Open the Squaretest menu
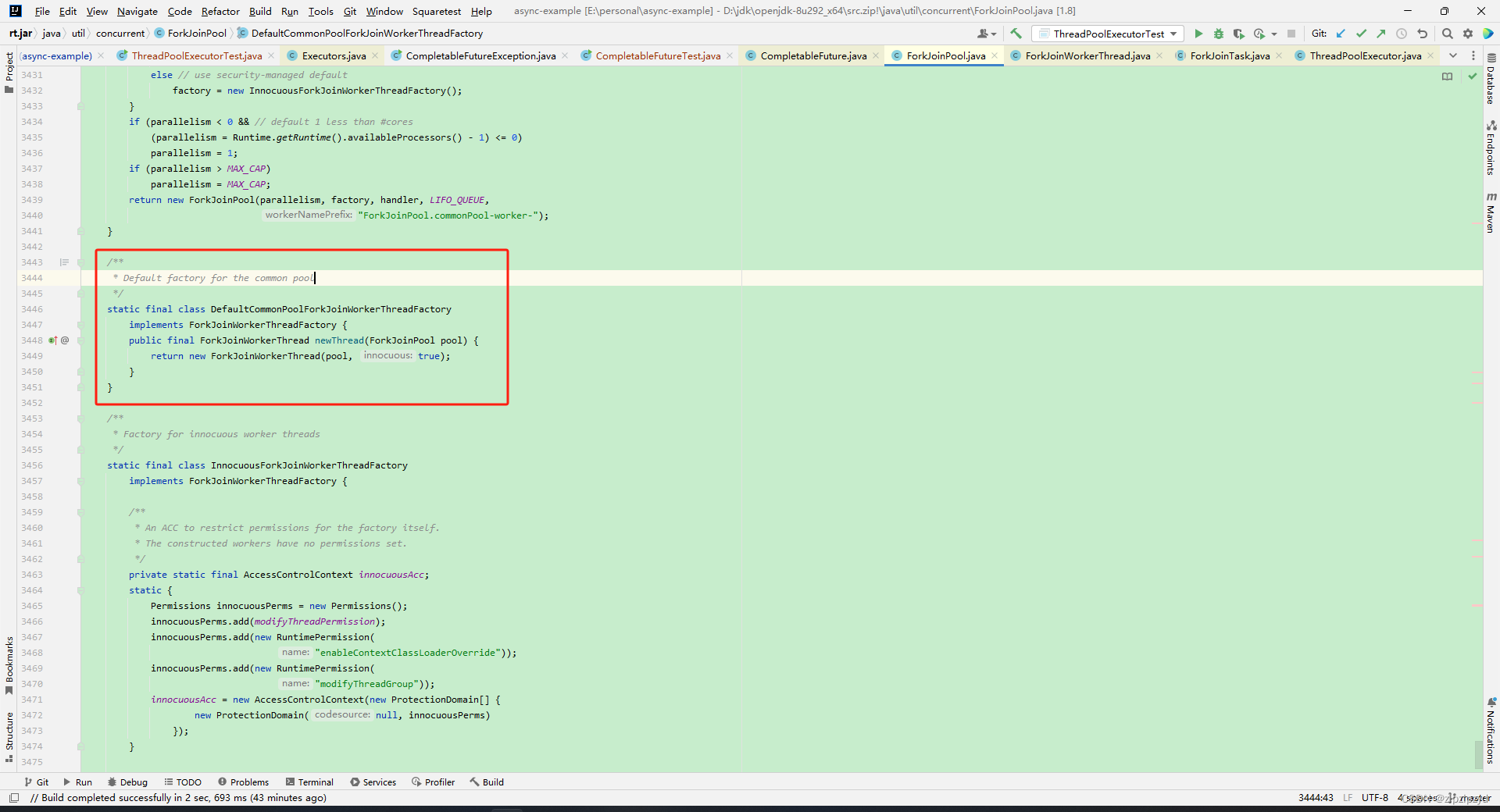Image resolution: width=1500 pixels, height=812 pixels. click(437, 11)
